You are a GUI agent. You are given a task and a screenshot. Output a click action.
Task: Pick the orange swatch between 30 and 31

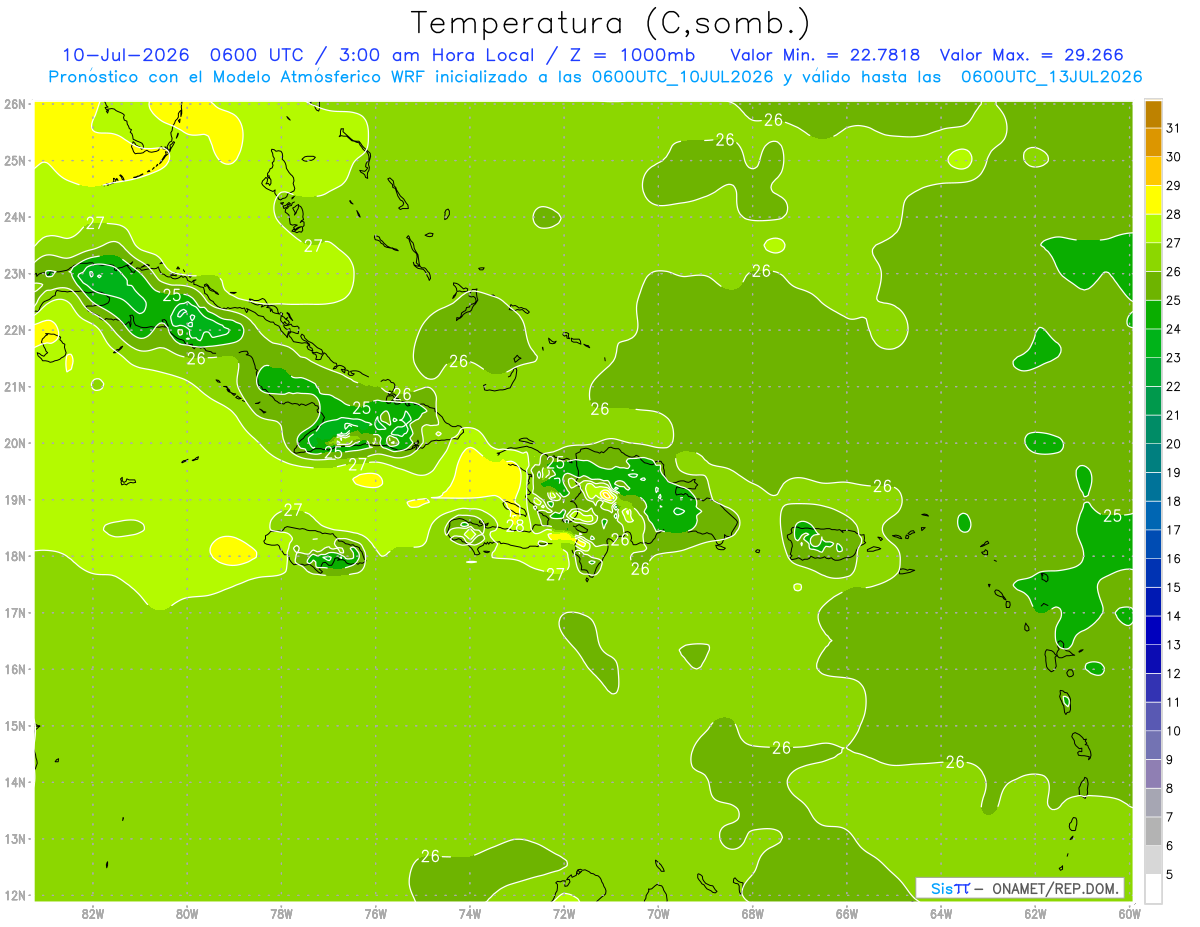[x=1153, y=143]
